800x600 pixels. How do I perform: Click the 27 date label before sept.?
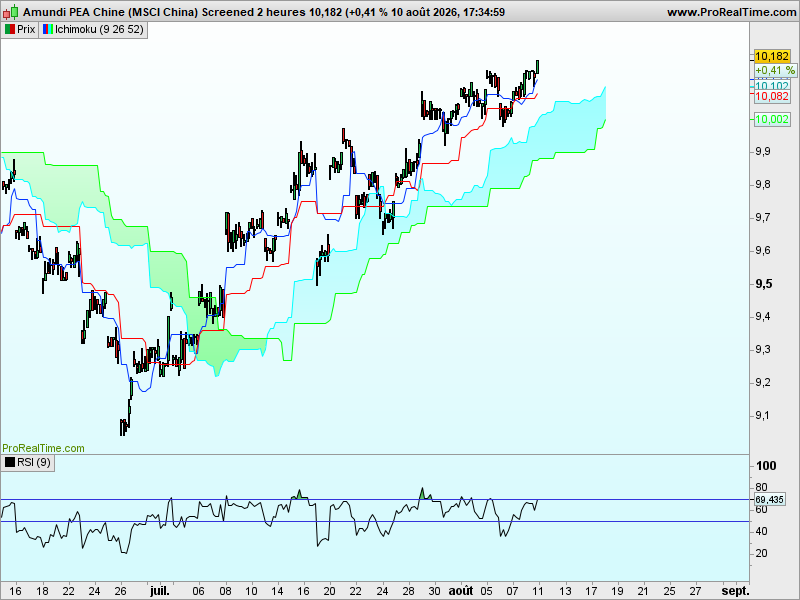pyautogui.click(x=695, y=591)
